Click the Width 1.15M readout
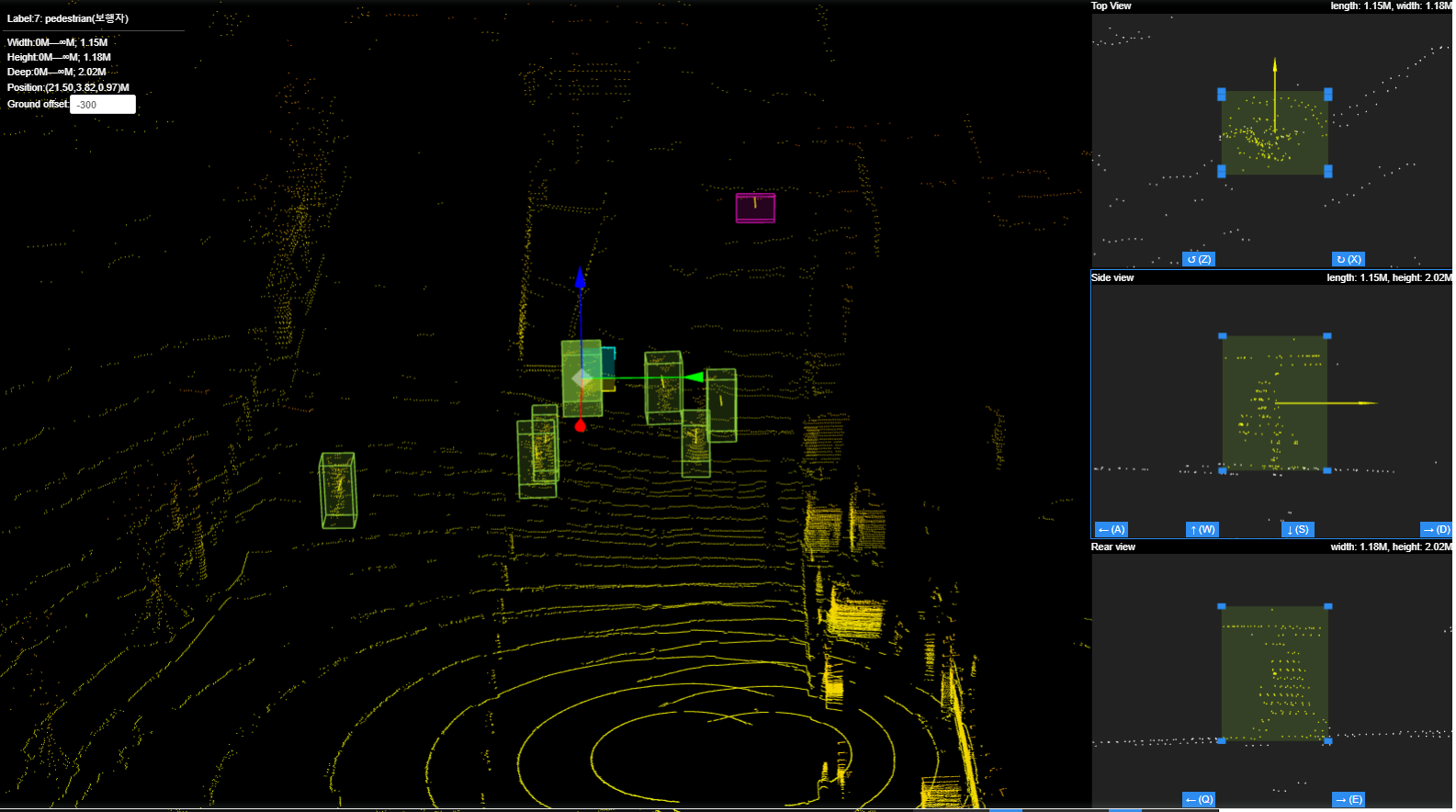This screenshot has width=1456, height=812. click(x=57, y=42)
